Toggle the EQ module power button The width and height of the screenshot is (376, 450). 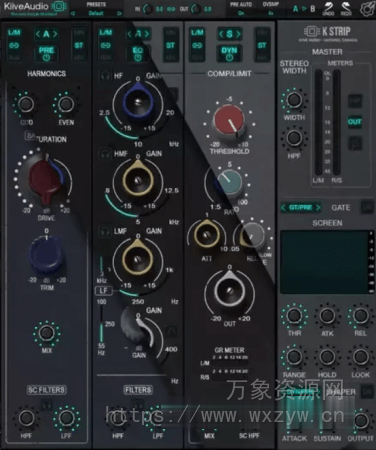click(x=138, y=53)
